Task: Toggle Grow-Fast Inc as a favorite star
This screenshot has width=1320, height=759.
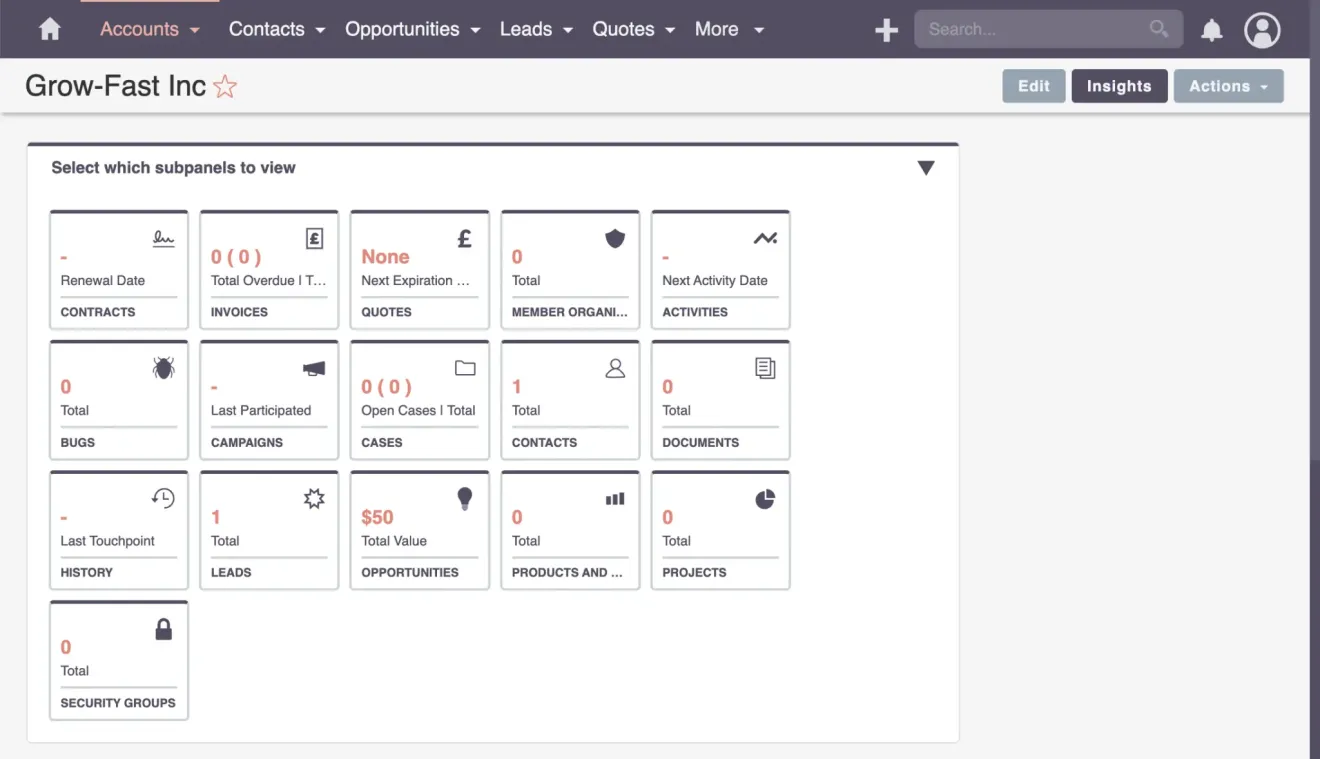Action: click(224, 87)
